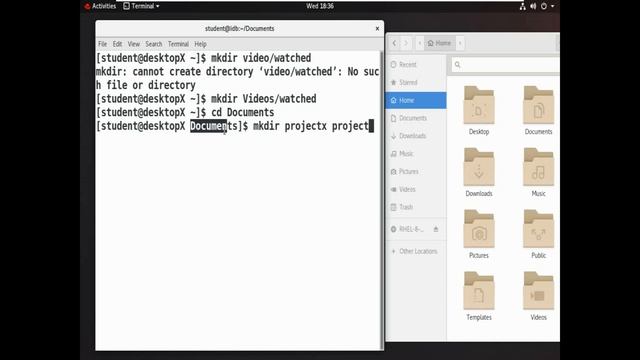Screen dimensions: 640x360
Task: Open the Pictures folder icon in Files
Action: tap(479, 229)
